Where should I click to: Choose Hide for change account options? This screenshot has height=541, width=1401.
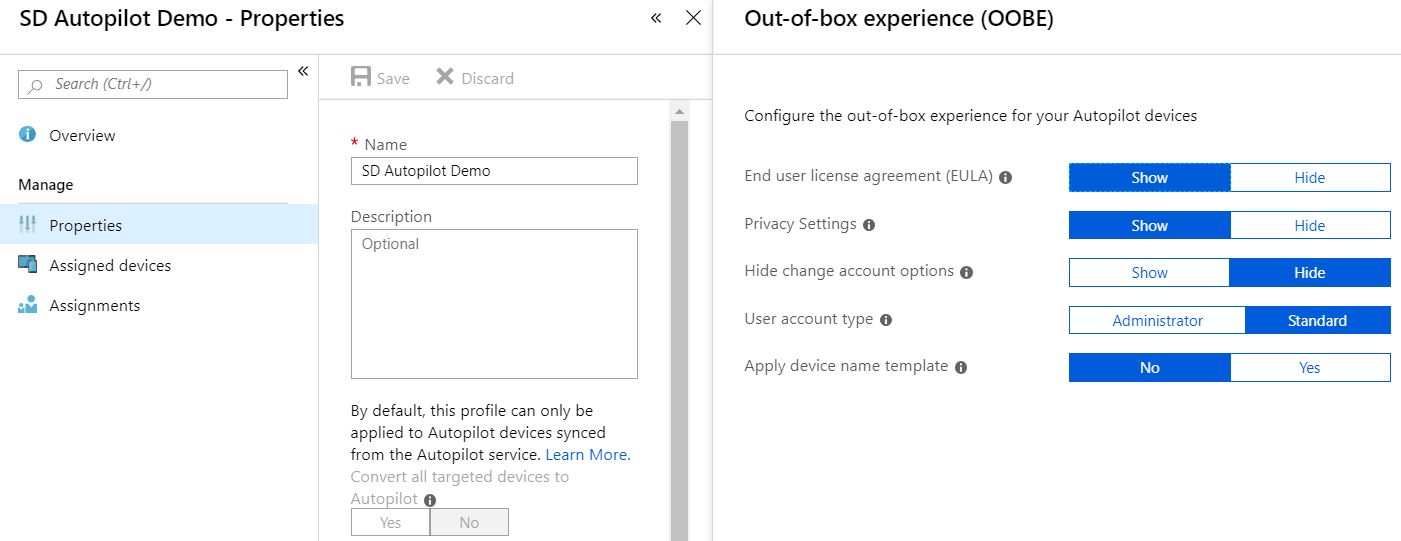(1310, 272)
